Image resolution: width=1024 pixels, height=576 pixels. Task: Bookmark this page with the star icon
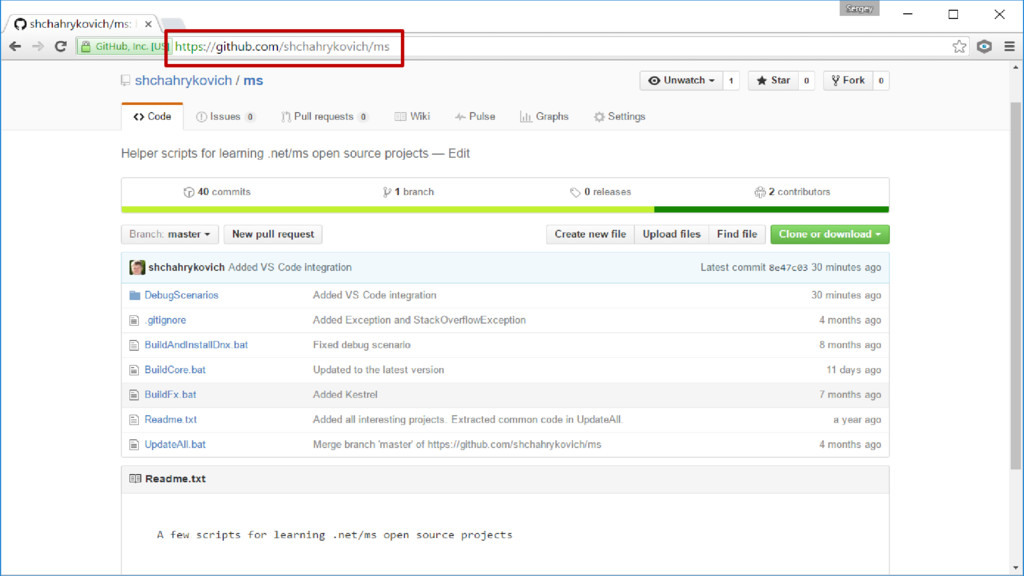click(959, 46)
